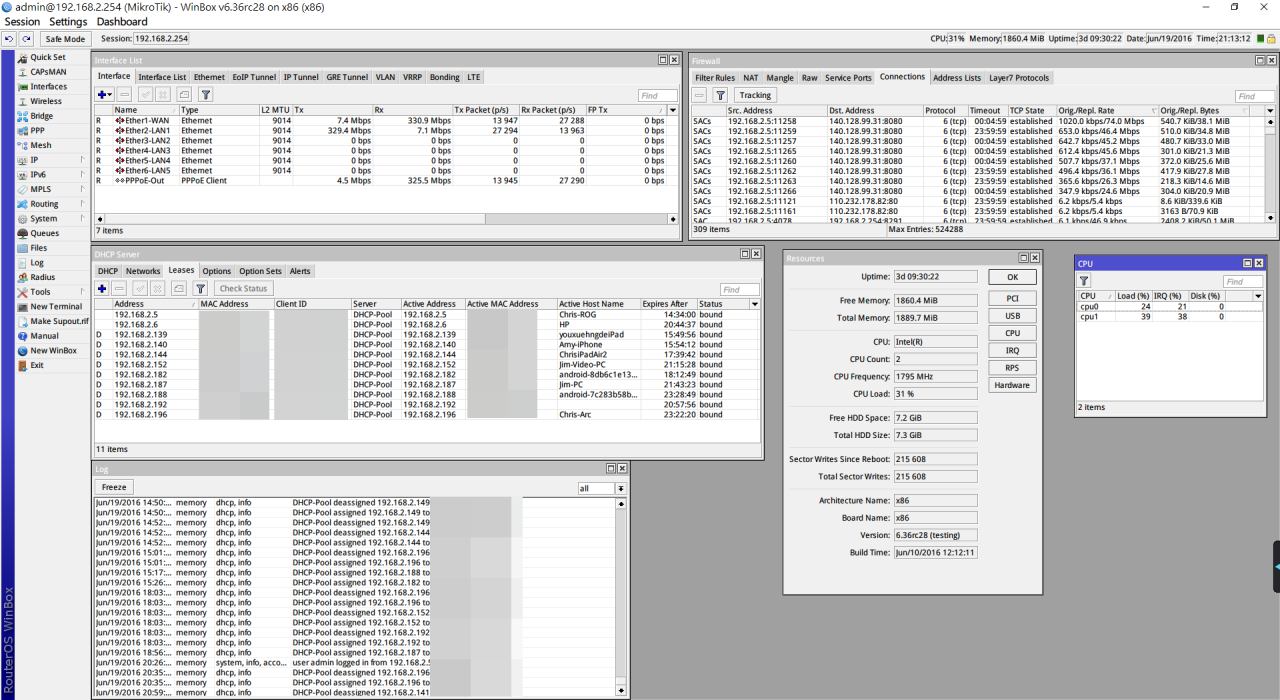Image resolution: width=1280 pixels, height=700 pixels.
Task: Open the 'all' topics dropdown in the Log window
Action: (x=621, y=488)
